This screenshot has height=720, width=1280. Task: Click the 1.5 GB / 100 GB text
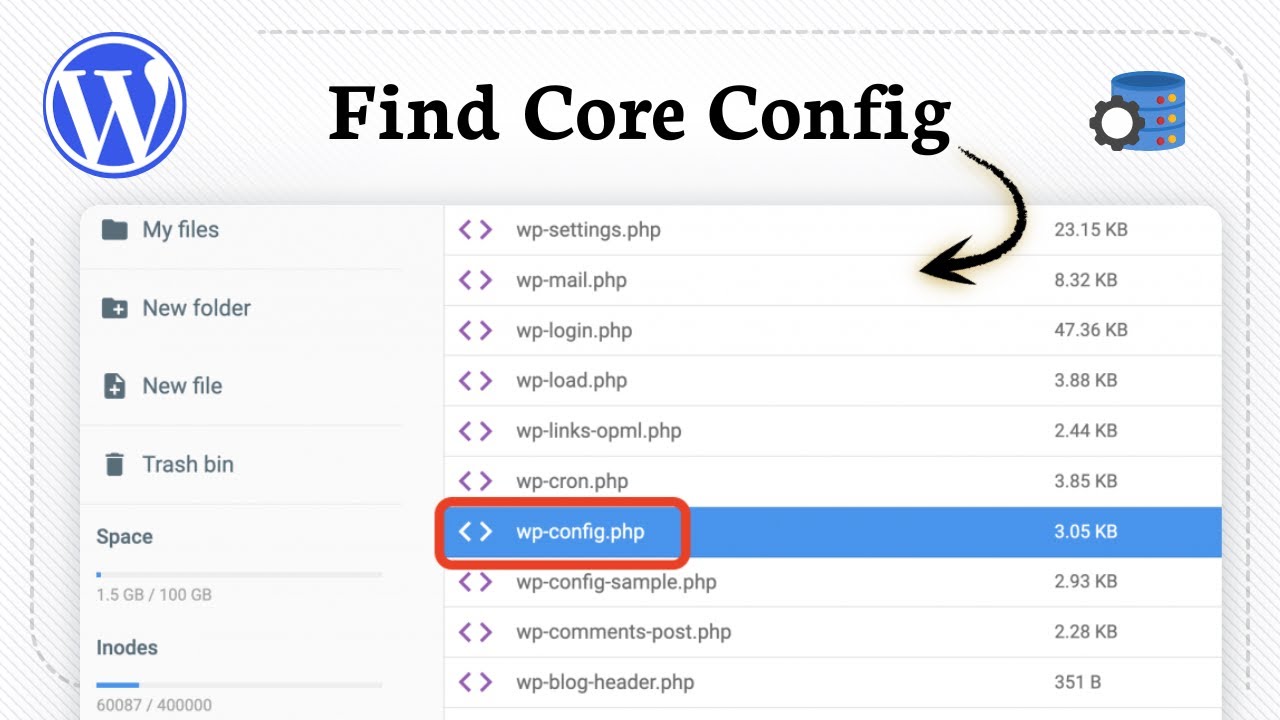[154, 595]
